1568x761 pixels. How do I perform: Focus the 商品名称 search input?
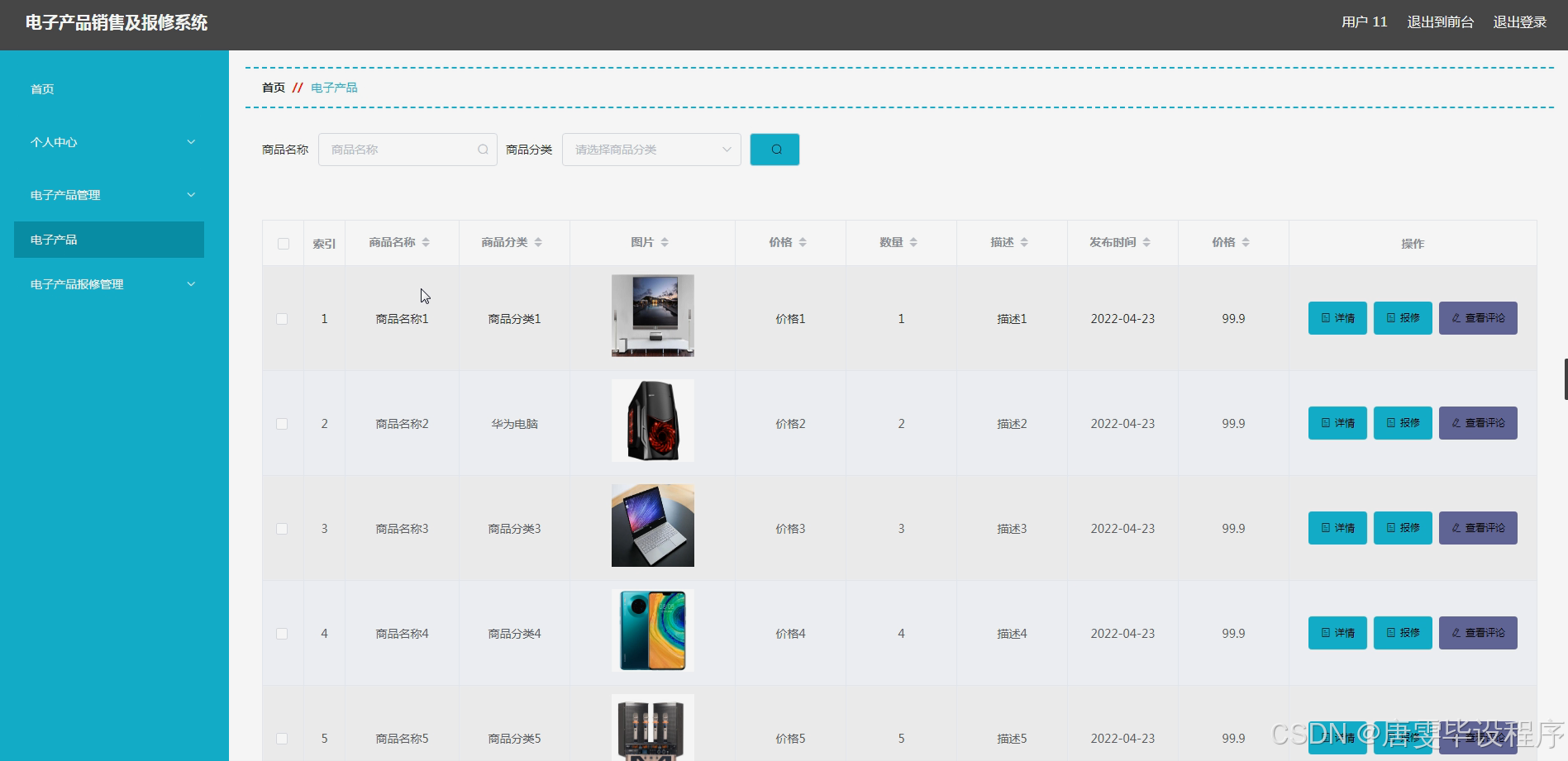pos(407,150)
